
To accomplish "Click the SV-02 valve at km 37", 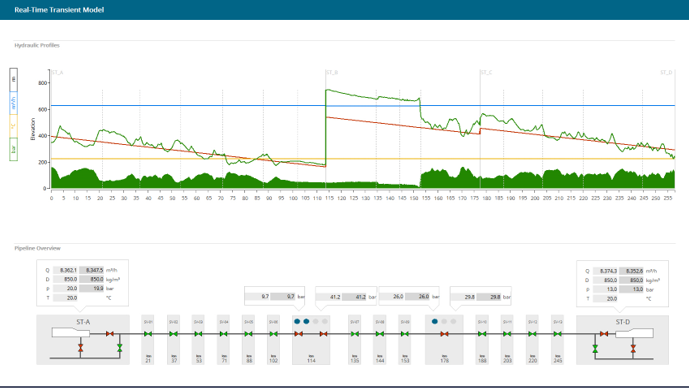I will pos(173,334).
